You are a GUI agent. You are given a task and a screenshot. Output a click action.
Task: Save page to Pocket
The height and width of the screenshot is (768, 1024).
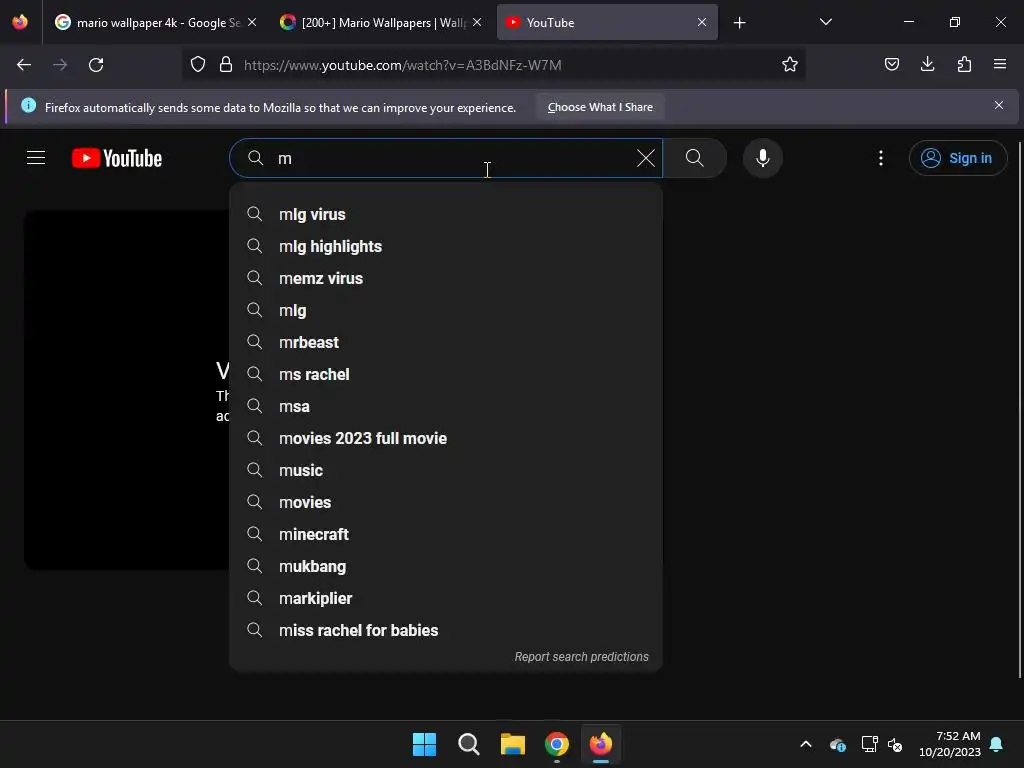click(891, 64)
